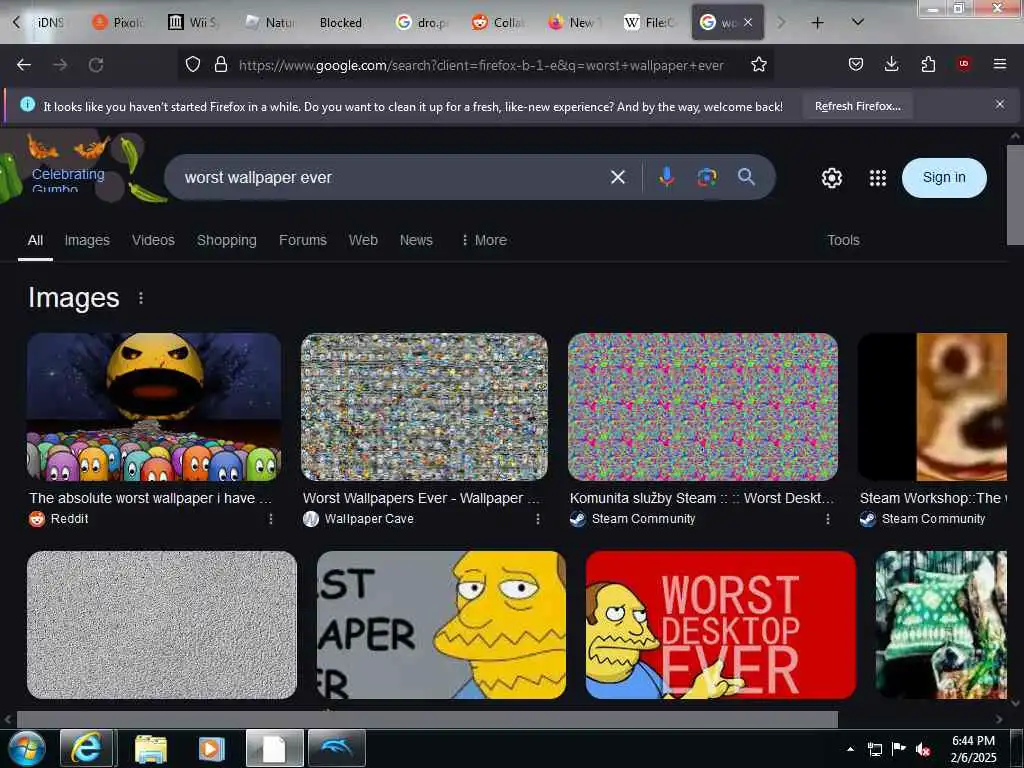The image size is (1024, 768).
Task: Switch to the Wikipedia File browser tab
Action: point(648,23)
